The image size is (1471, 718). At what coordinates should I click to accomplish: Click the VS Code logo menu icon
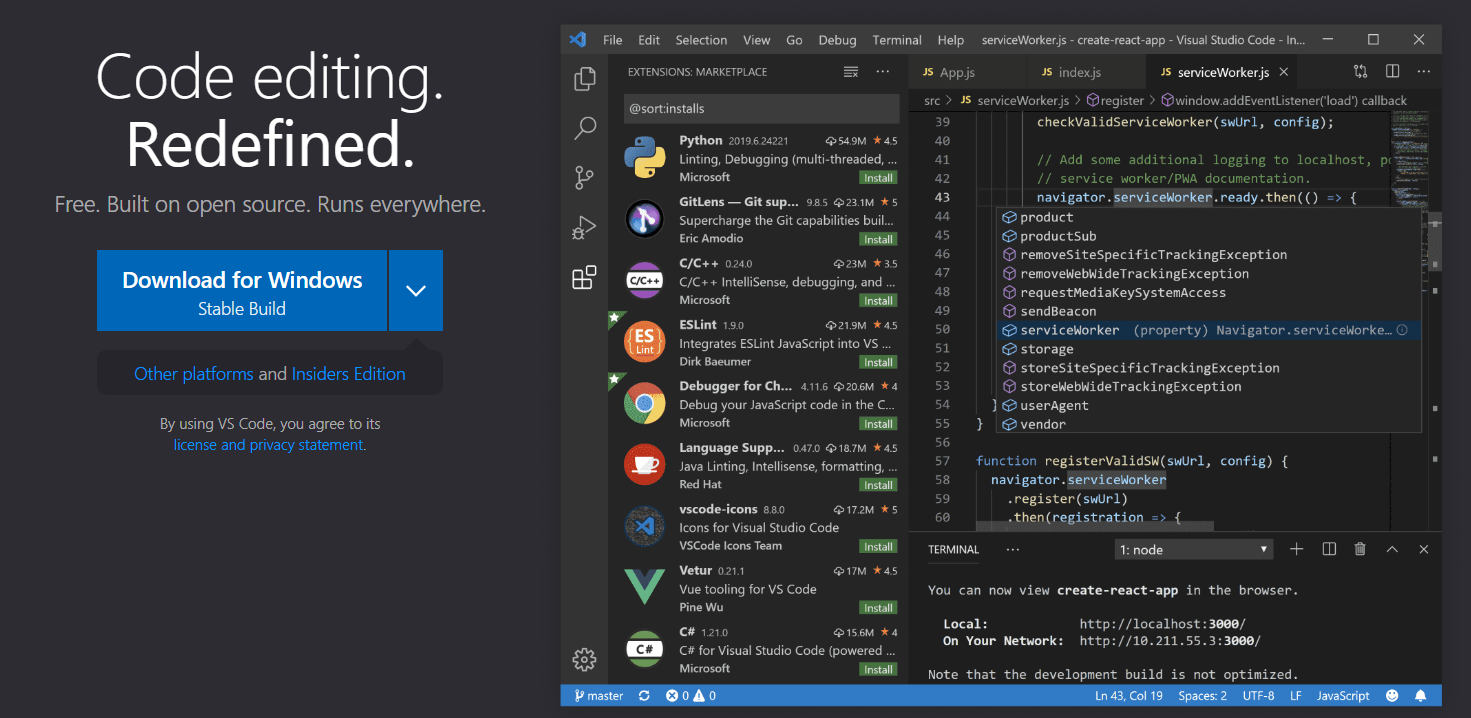click(577, 40)
